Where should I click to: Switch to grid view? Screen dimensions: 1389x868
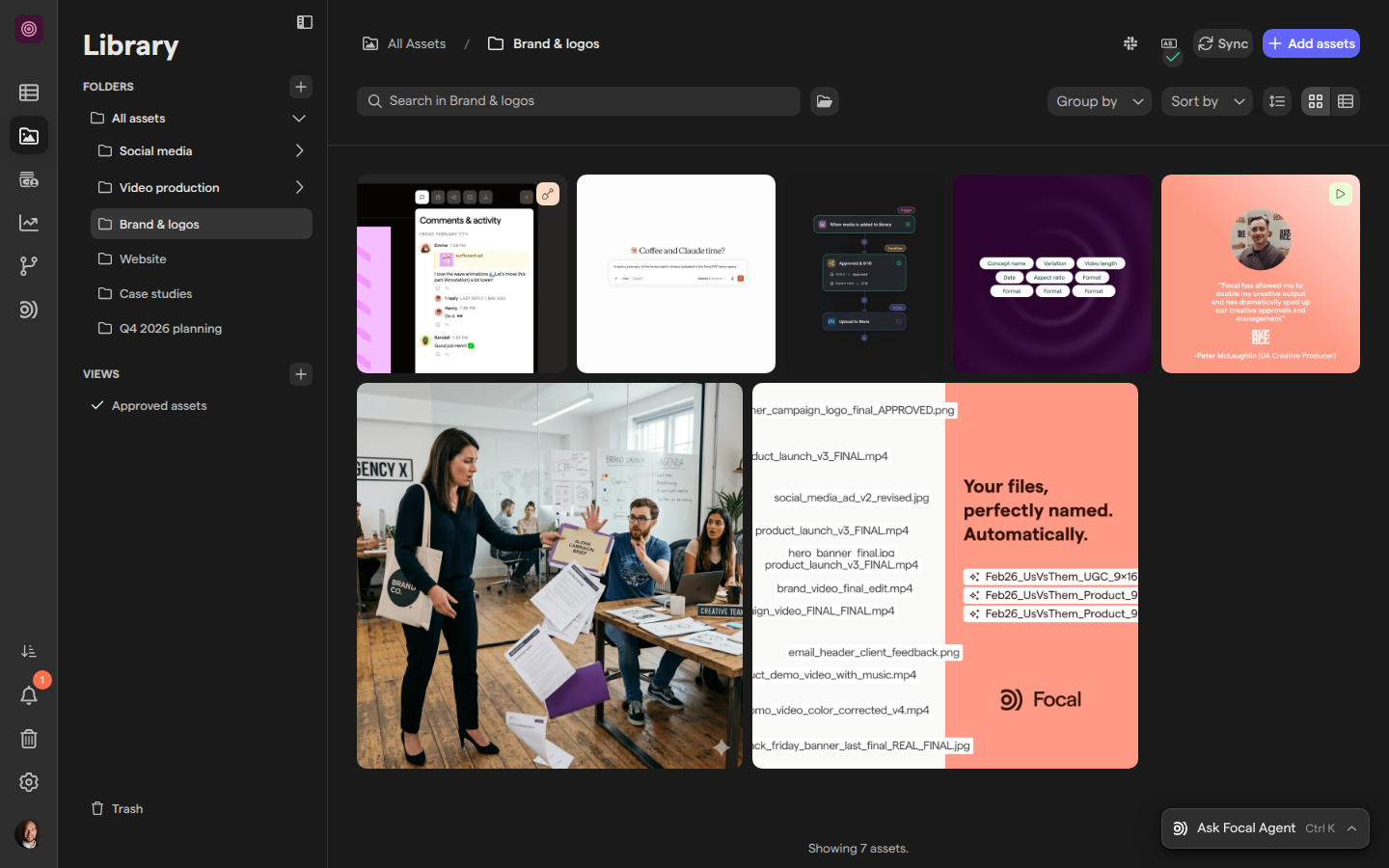pyautogui.click(x=1316, y=101)
